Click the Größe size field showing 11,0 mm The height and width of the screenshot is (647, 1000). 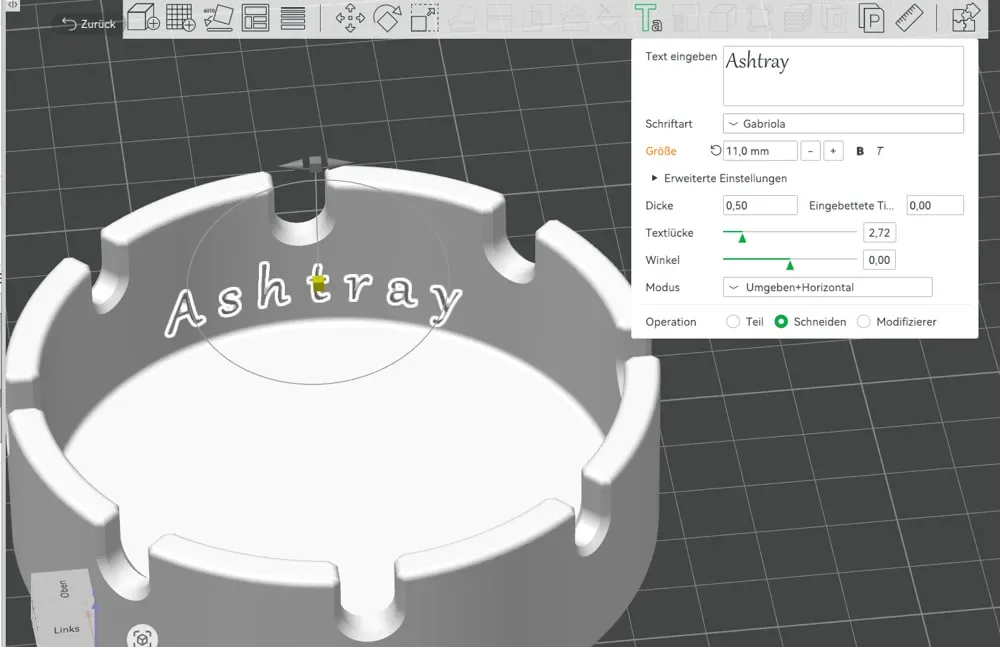pyautogui.click(x=760, y=151)
